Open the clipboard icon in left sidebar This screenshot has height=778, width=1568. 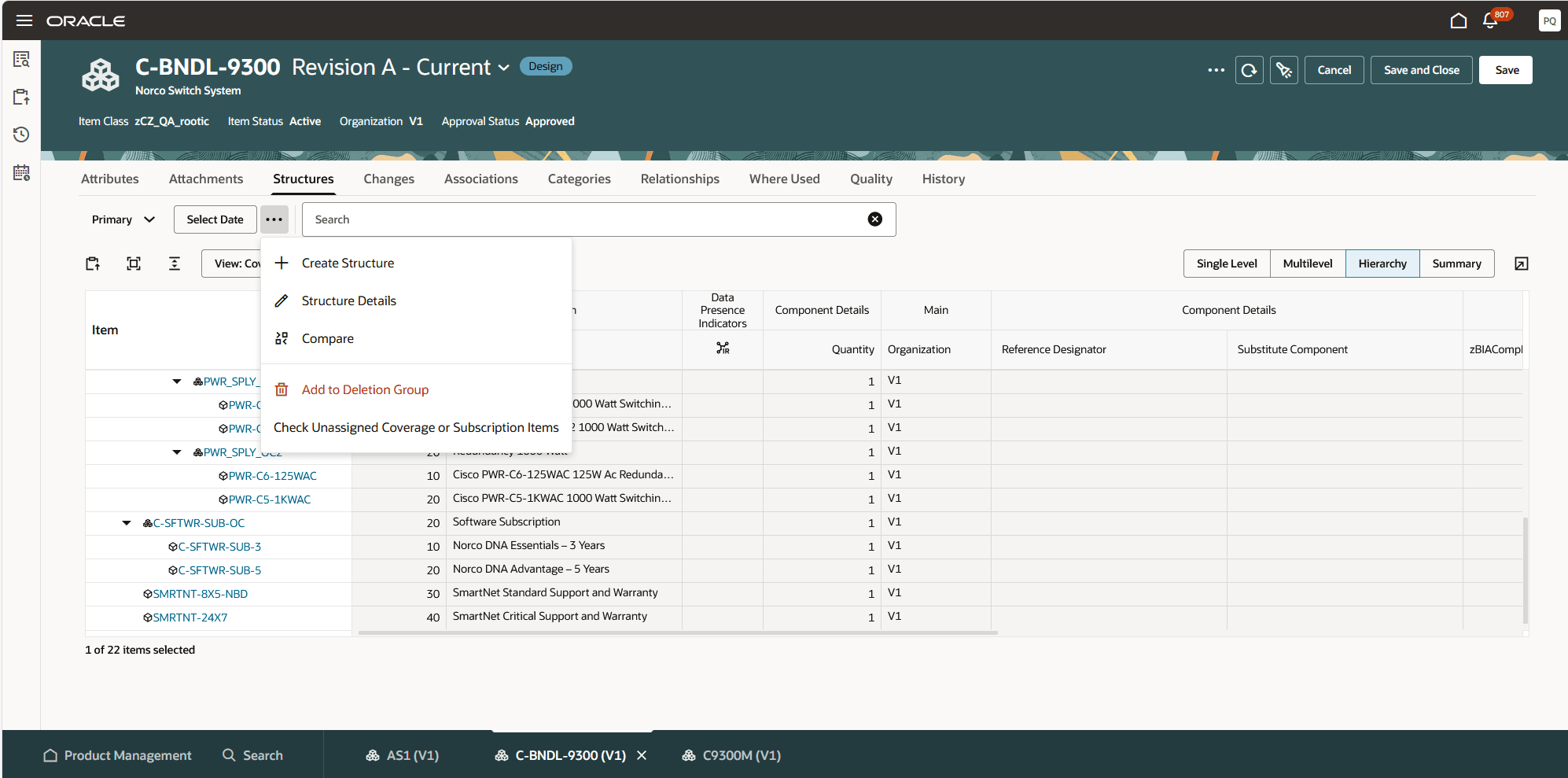[21, 97]
